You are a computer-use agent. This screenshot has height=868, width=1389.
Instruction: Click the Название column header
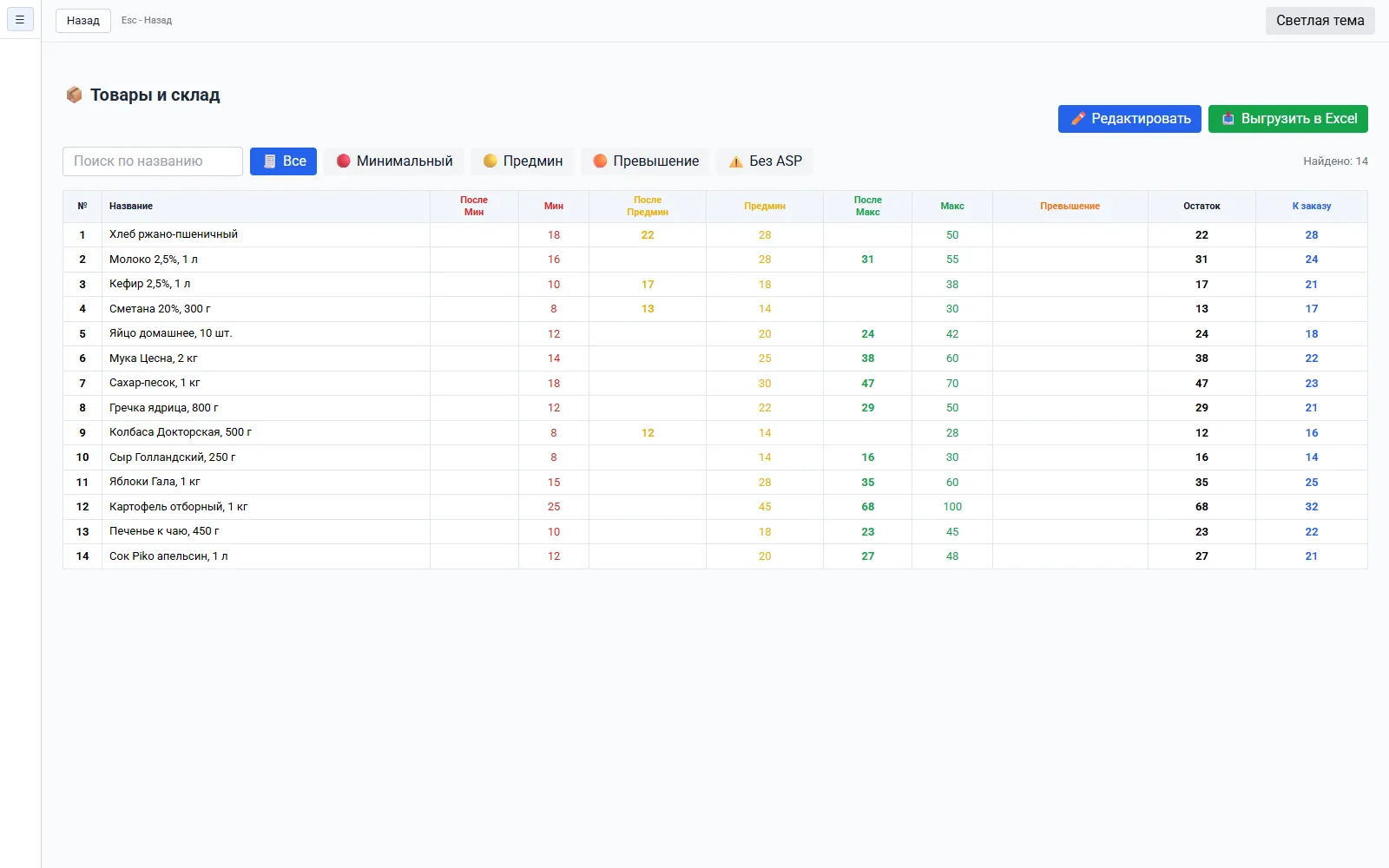tap(266, 207)
